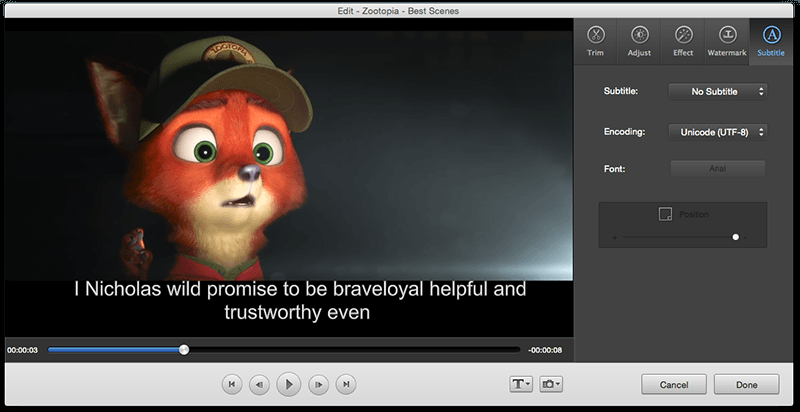Viewport: 800px width, 412px height.
Task: Click the elapsed time 00:00:03
Action: point(22,350)
